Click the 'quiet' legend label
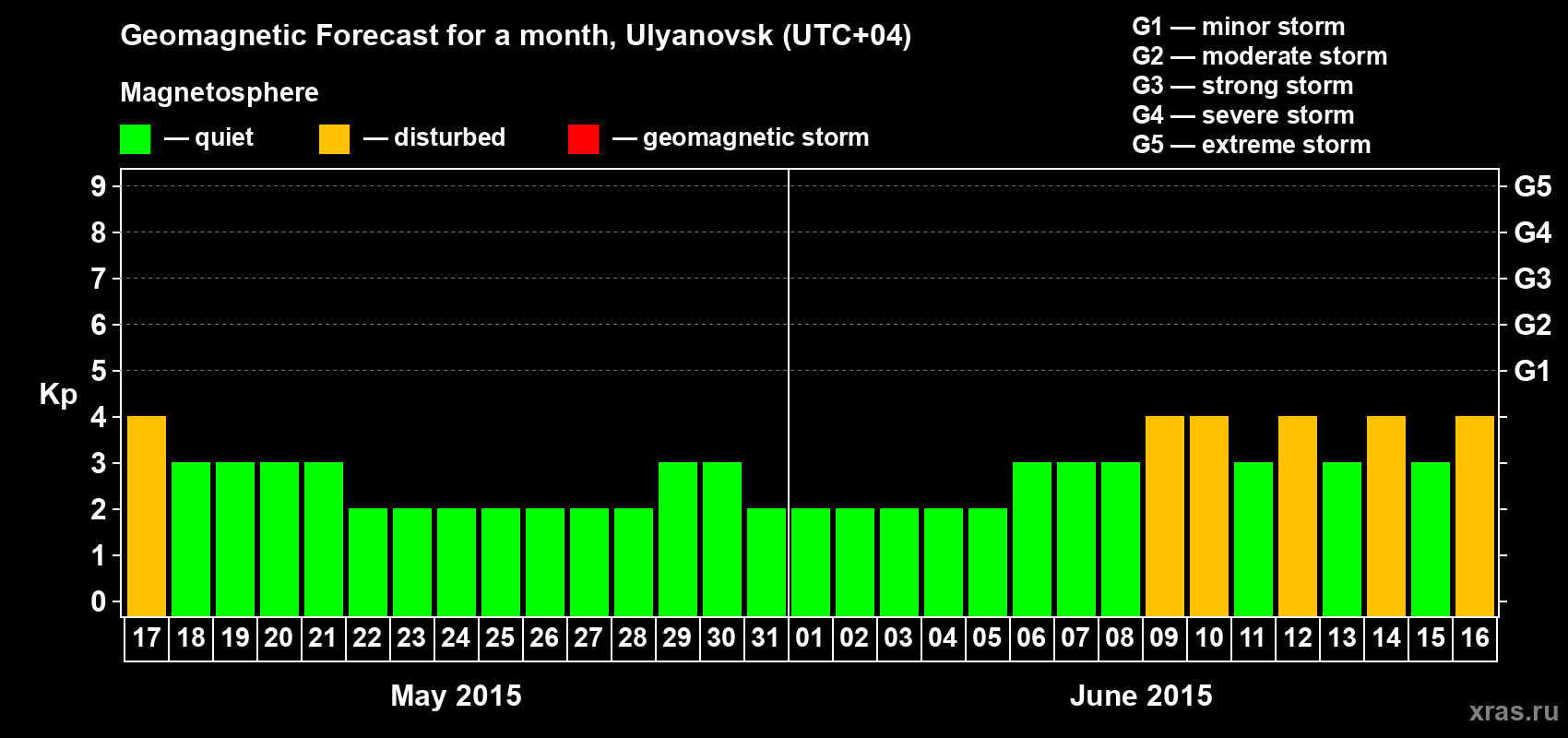This screenshot has width=1568, height=738. pyautogui.click(x=224, y=138)
